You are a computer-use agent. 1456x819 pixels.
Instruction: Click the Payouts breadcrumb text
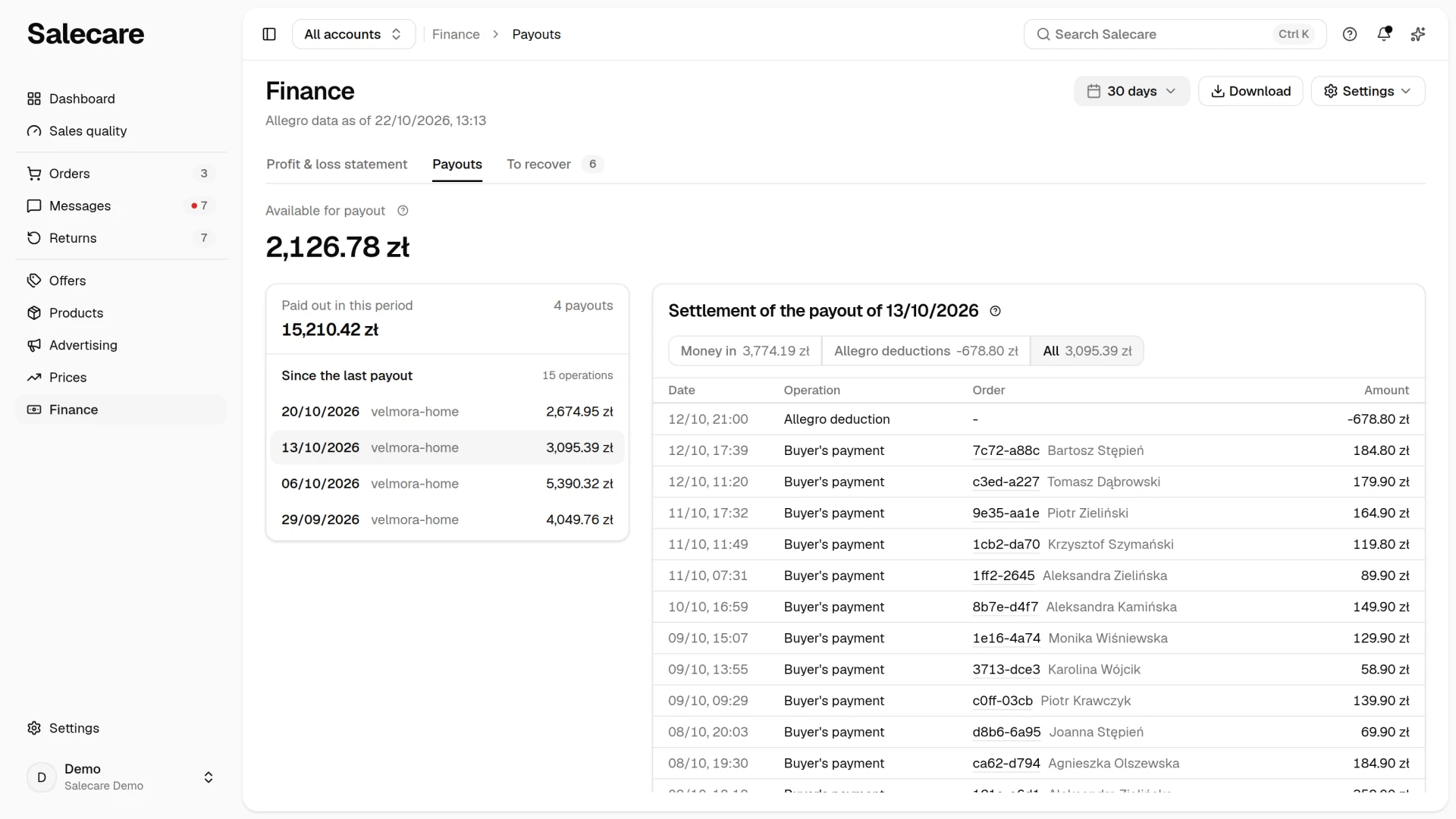536,34
